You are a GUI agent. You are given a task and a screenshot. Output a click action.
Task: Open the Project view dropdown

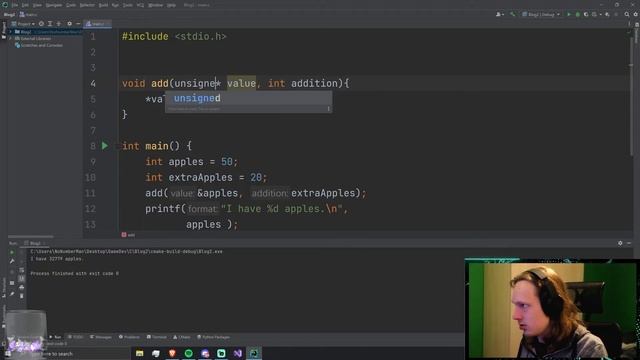tap(24, 24)
